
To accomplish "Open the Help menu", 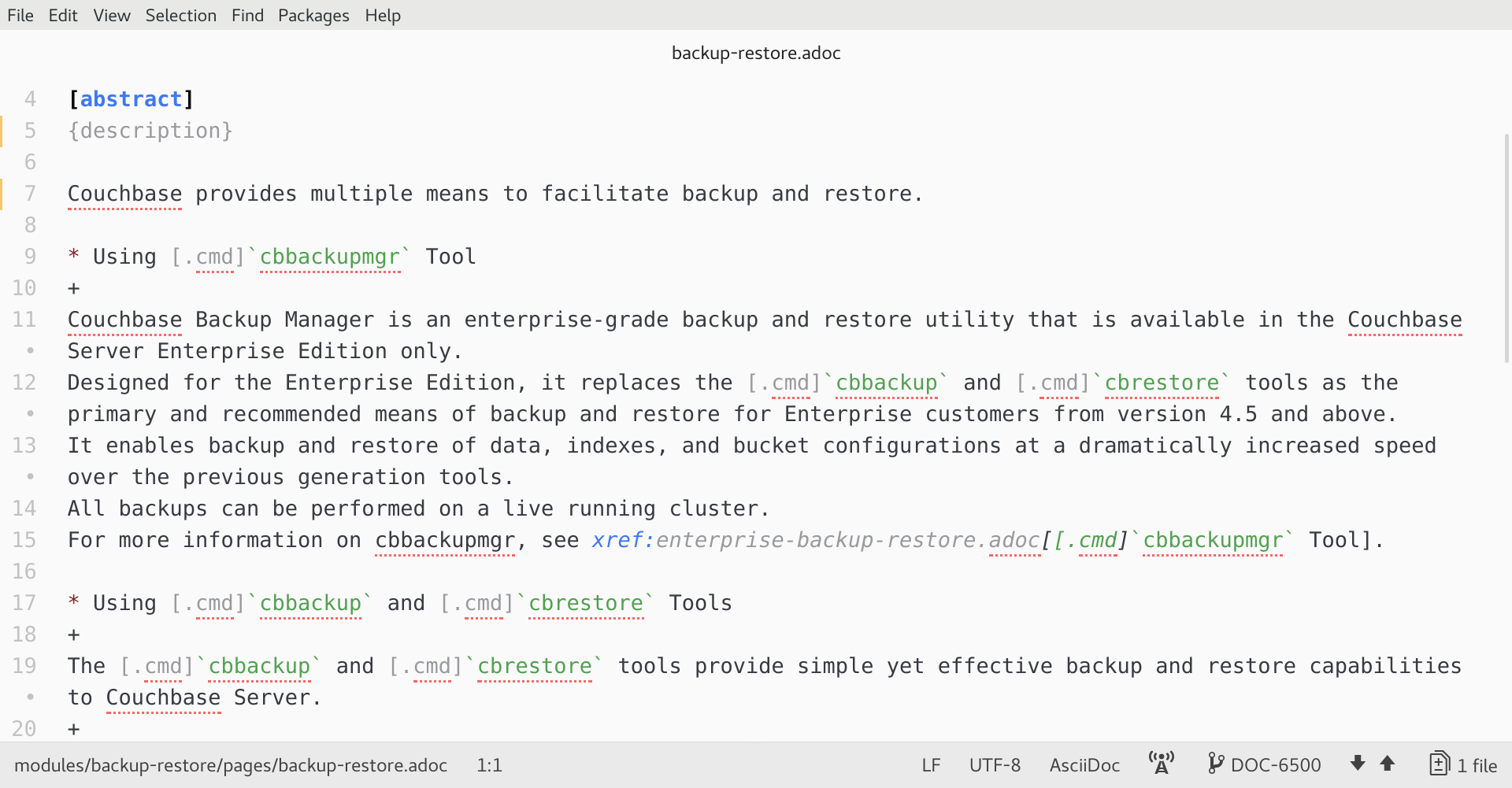I will click(382, 15).
